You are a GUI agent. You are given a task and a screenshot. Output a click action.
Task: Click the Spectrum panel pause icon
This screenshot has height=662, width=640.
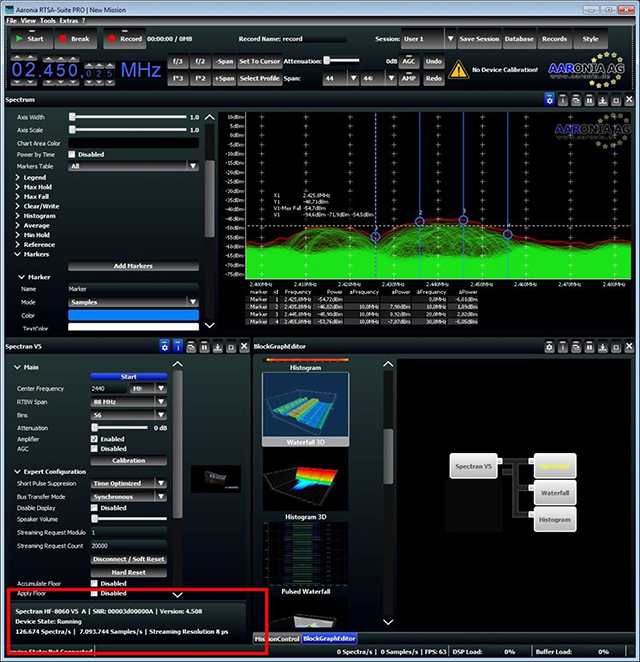pyautogui.click(x=589, y=100)
